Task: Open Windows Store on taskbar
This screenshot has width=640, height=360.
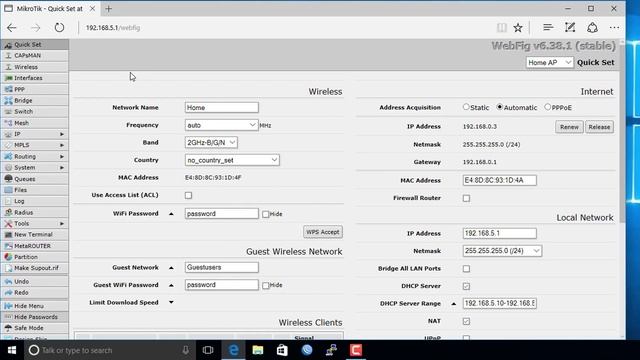Action: 282,350
